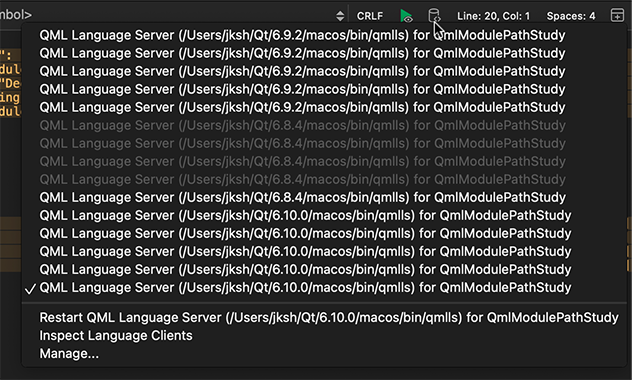The width and height of the screenshot is (632, 380).
Task: Click the checkmark beside the active server
Action: pos(30,289)
